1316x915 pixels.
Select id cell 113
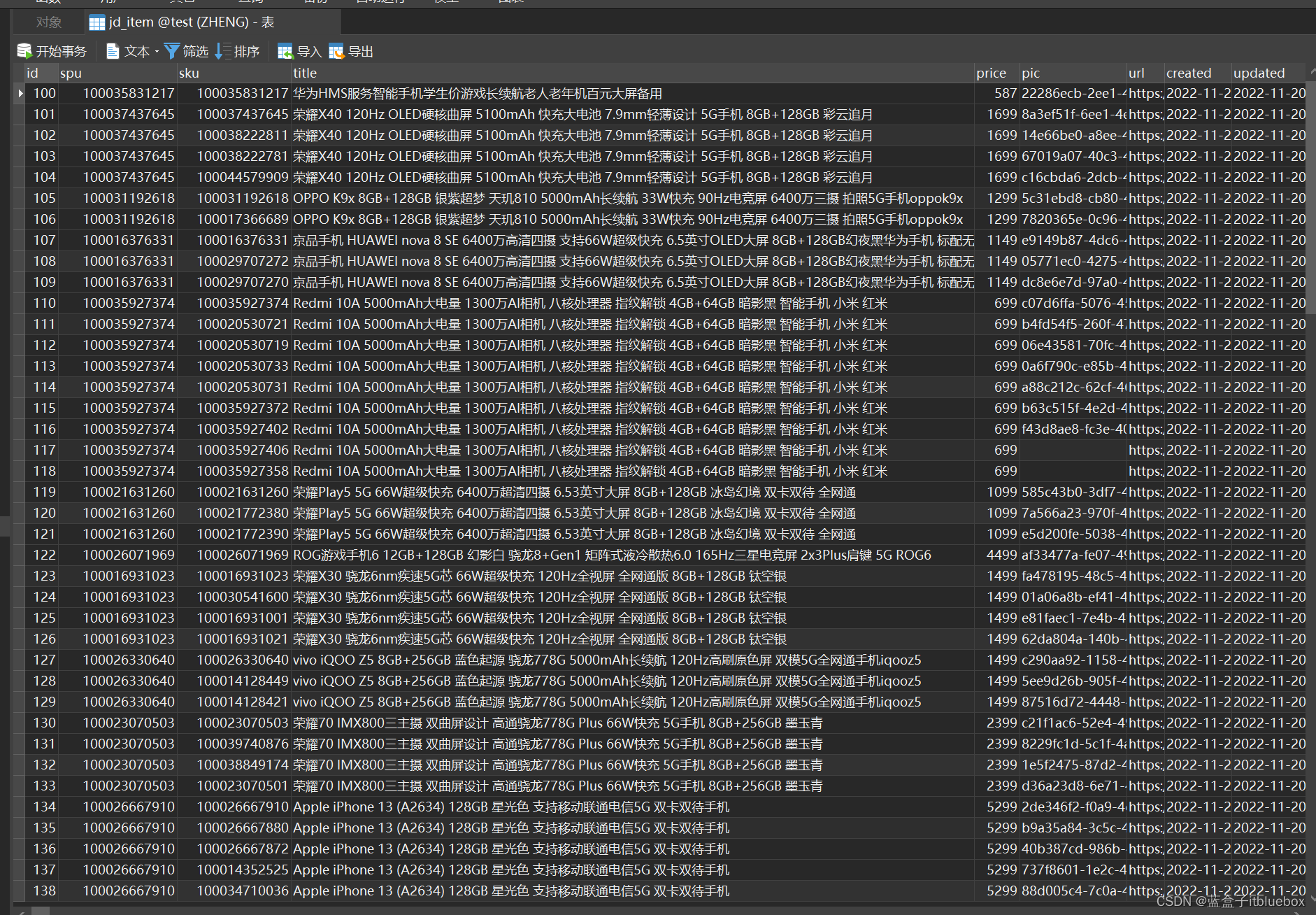pos(41,366)
